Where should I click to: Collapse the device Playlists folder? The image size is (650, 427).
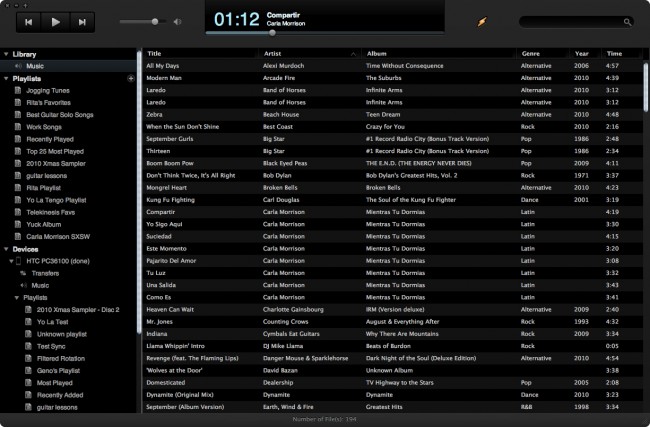[x=16, y=297]
